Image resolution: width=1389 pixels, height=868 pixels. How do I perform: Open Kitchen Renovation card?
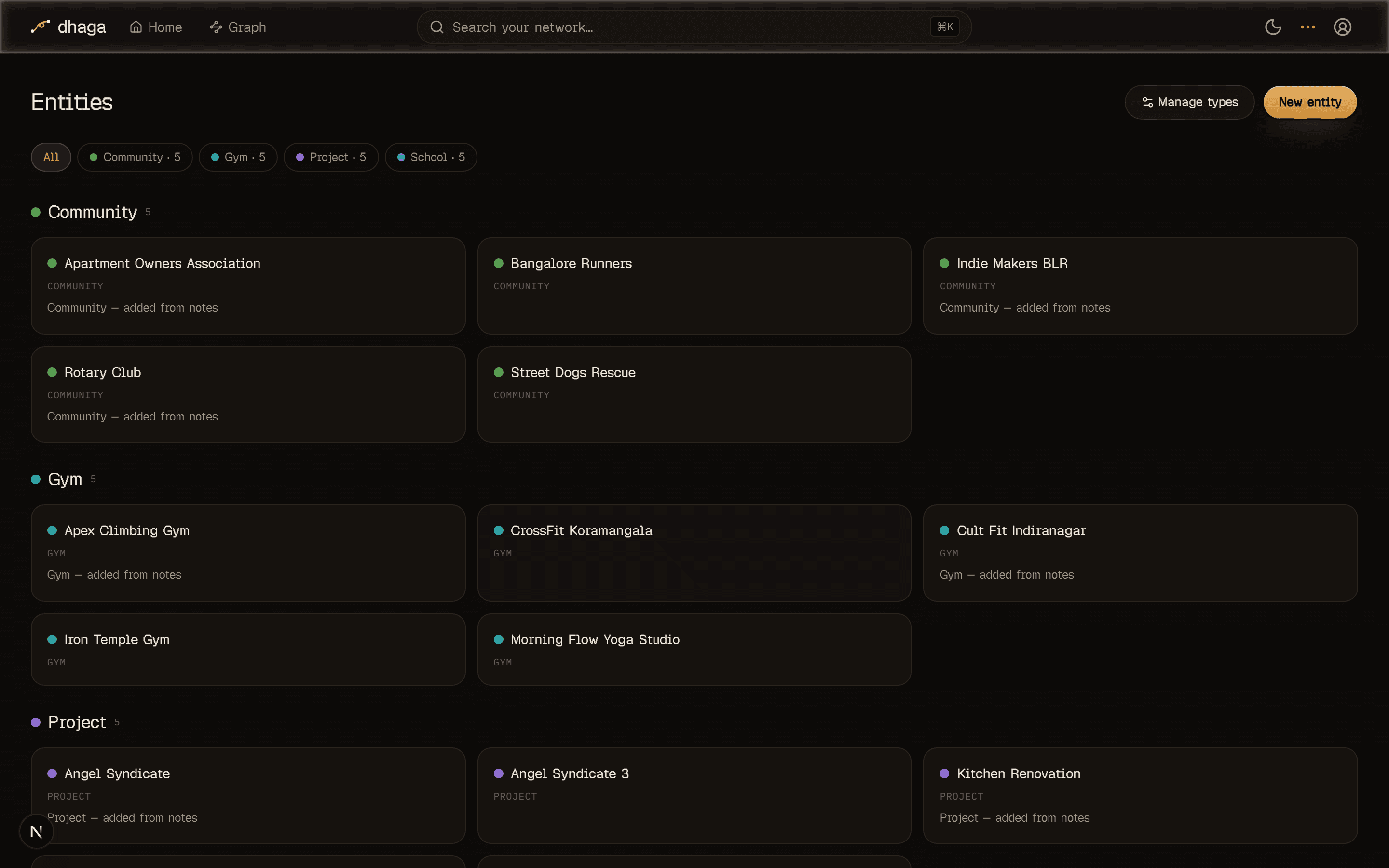(x=1140, y=796)
